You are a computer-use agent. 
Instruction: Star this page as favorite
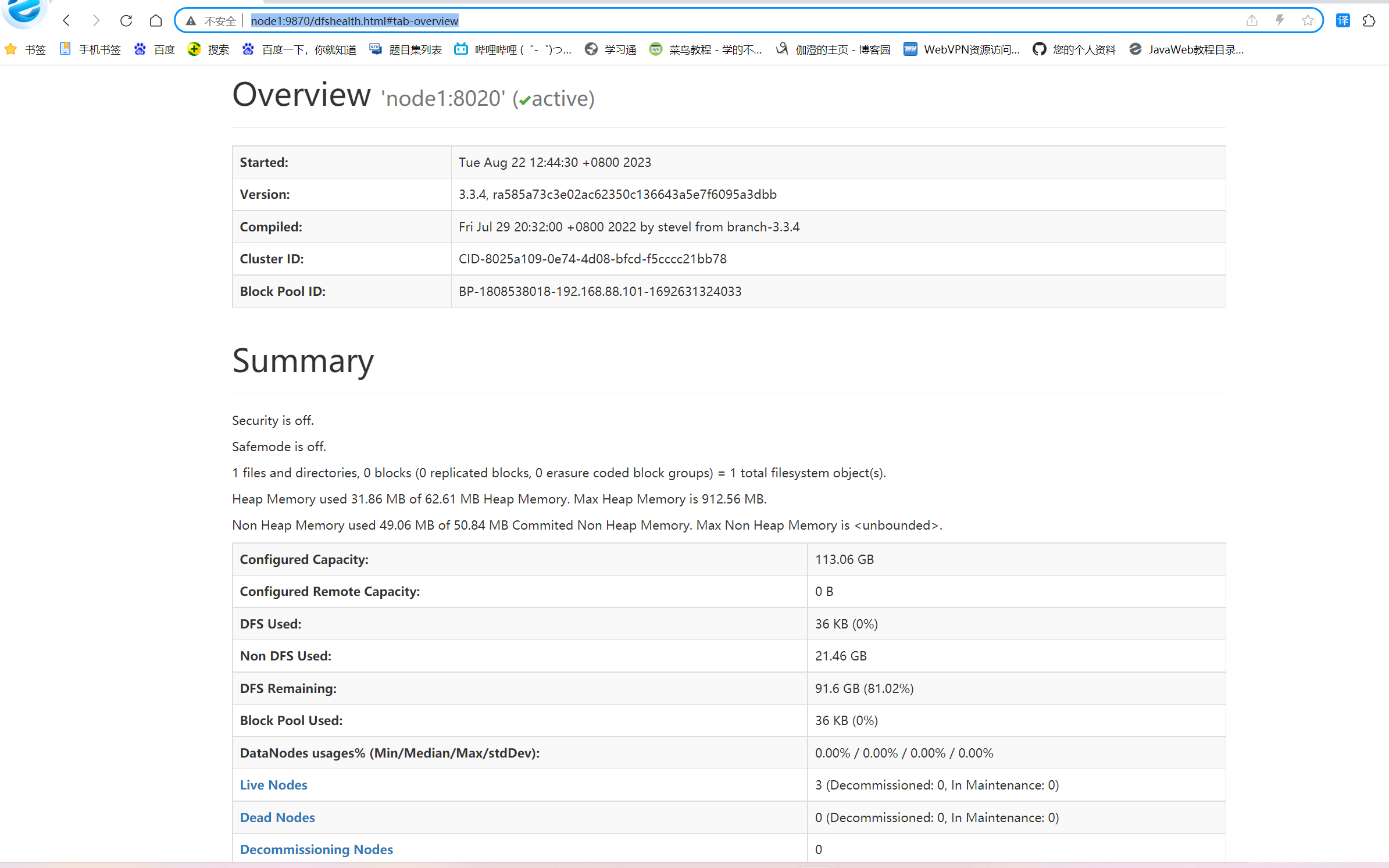1308,21
